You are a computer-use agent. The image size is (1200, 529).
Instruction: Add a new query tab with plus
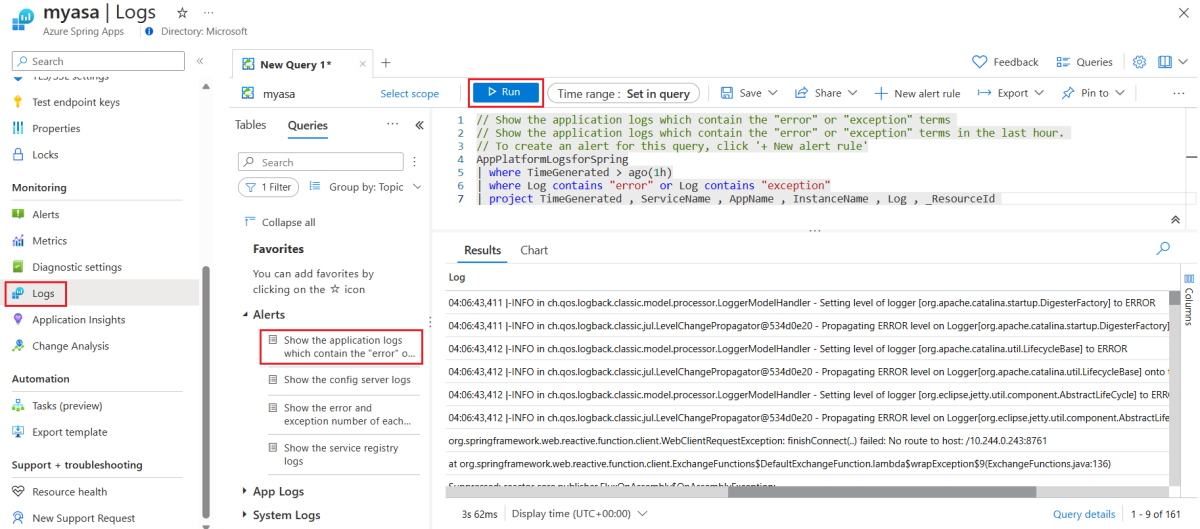tap(386, 63)
